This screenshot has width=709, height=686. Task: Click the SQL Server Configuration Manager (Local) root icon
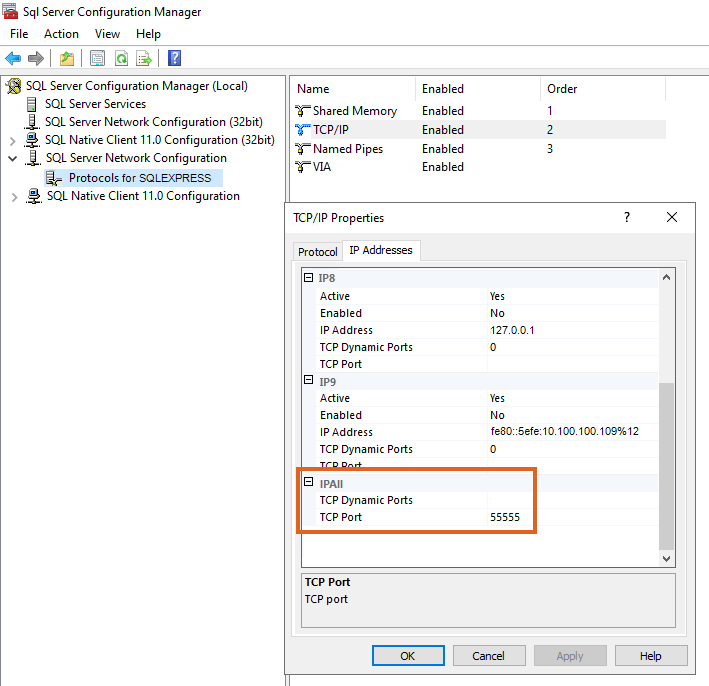coord(14,86)
